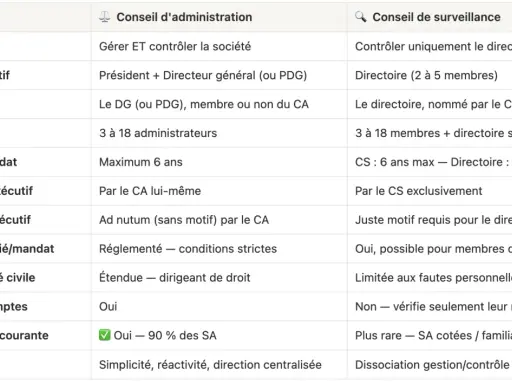The height and width of the screenshot is (384, 512).
Task: Click cell 'Ad nutum (sans motif) par le CA'
Action: pos(220,220)
